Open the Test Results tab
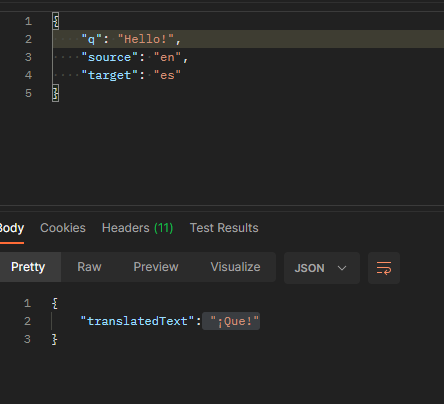Viewport: 444px width, 404px height. click(224, 228)
